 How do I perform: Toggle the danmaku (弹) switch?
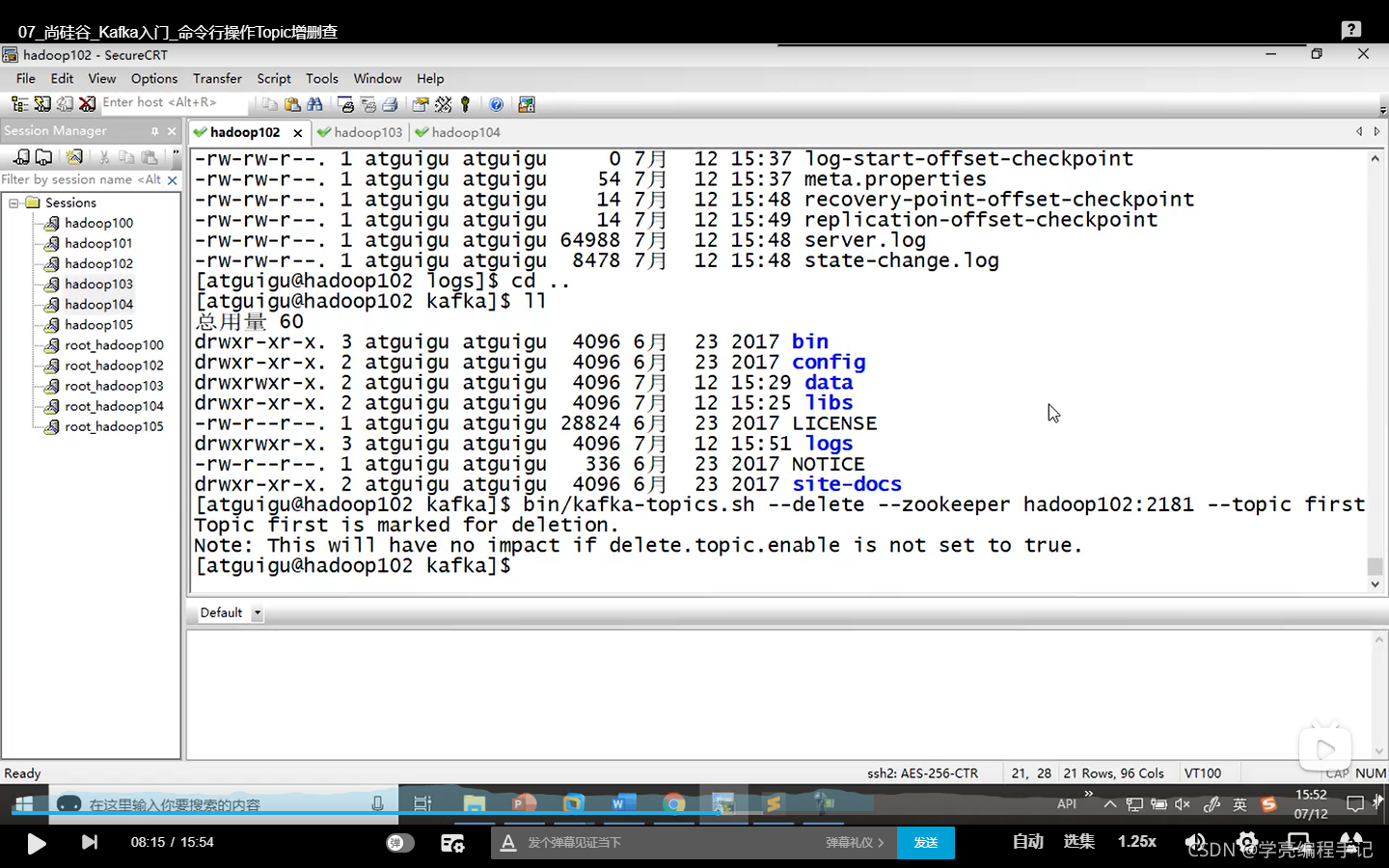pos(400,843)
